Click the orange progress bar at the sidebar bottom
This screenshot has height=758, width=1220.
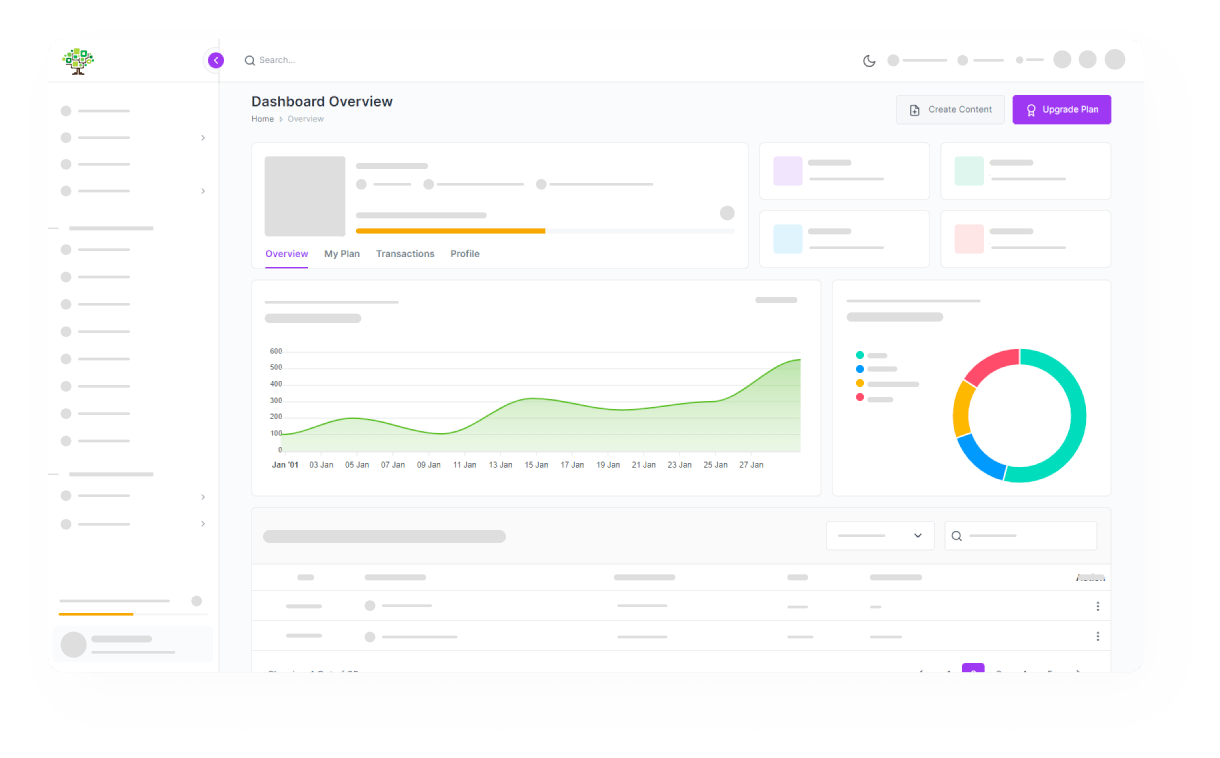[x=96, y=614]
